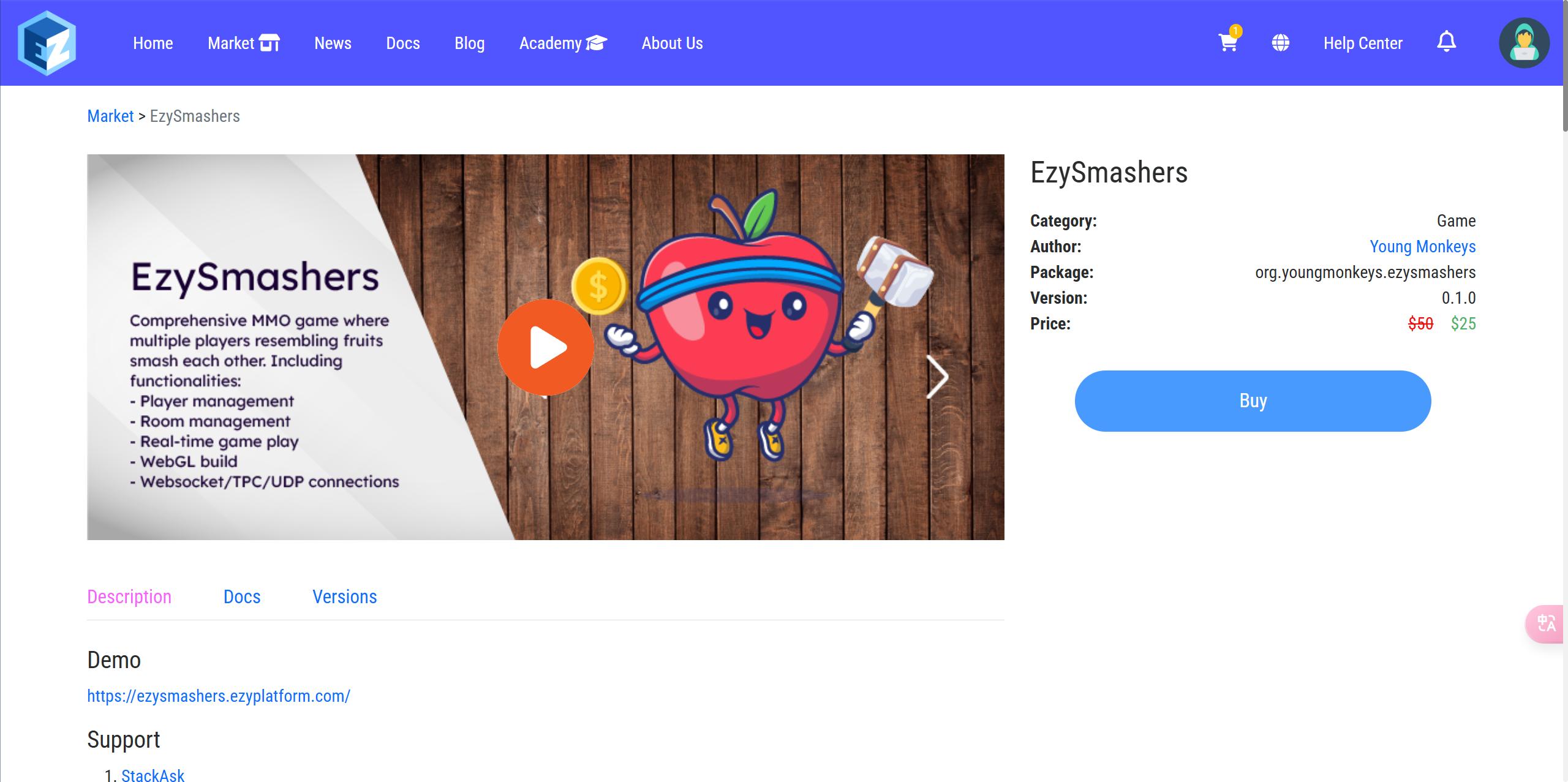Click EzySmashers in the breadcrumb
Image resolution: width=1568 pixels, height=782 pixels.
195,116
